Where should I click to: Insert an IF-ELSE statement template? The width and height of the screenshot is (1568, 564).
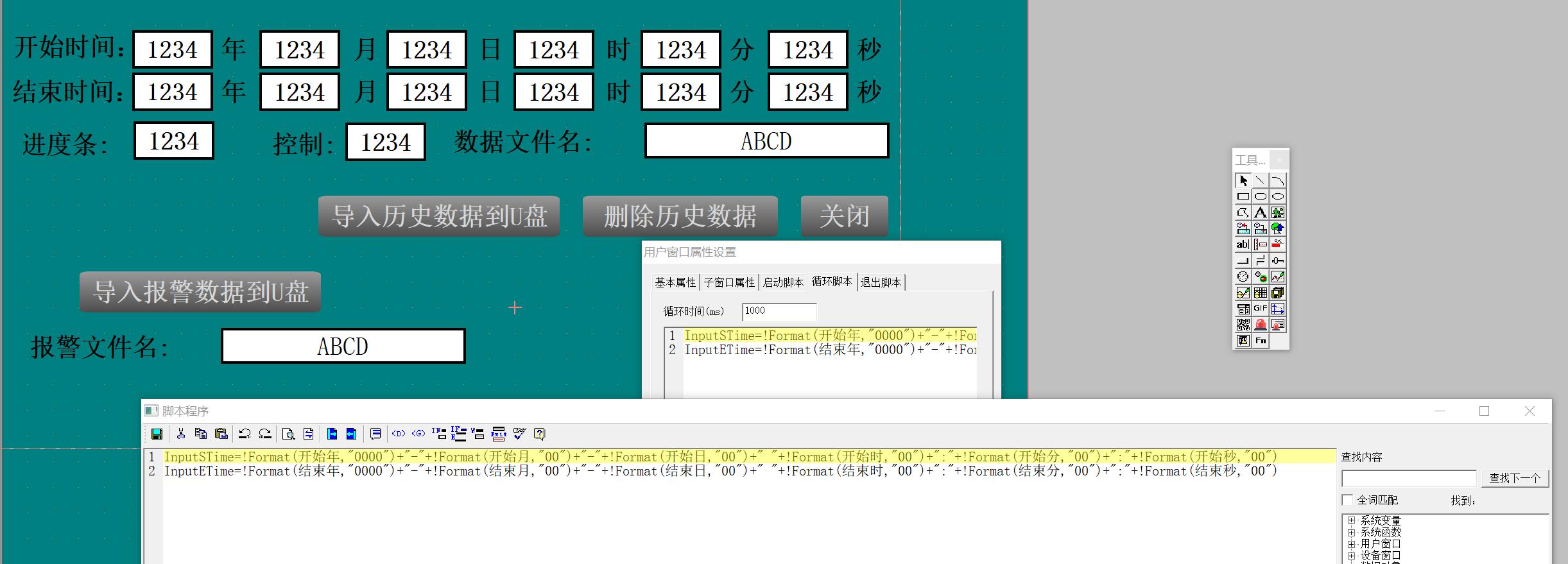[x=458, y=434]
